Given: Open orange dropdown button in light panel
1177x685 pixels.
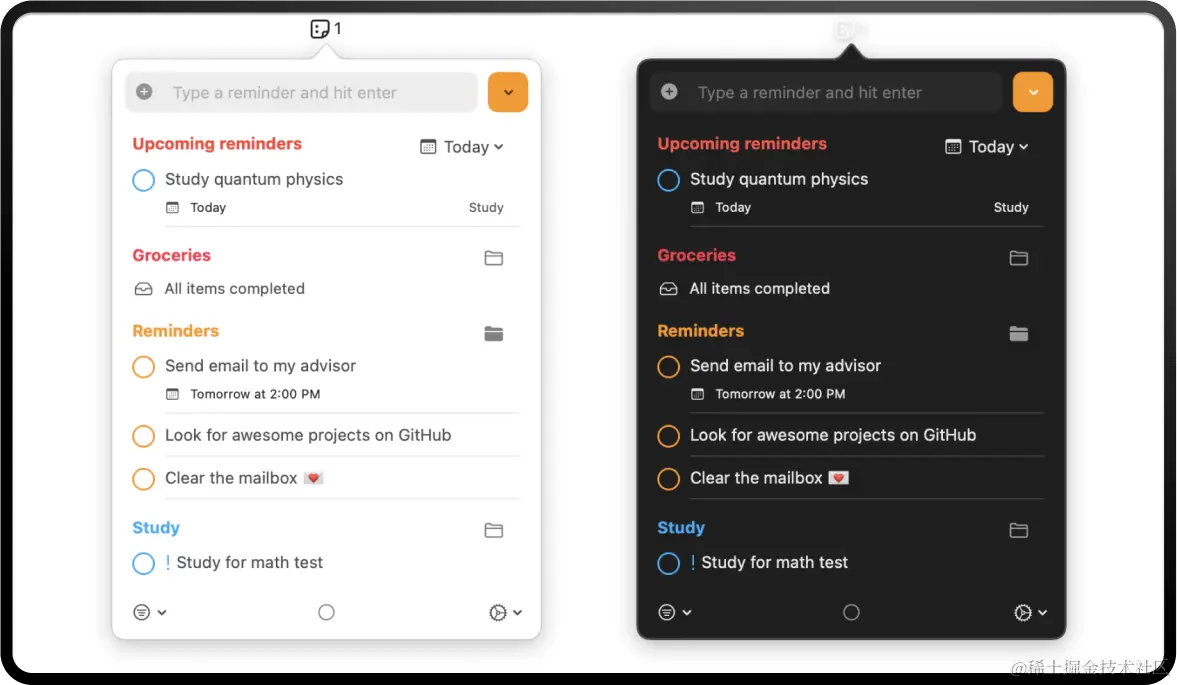Looking at the screenshot, I should point(508,92).
